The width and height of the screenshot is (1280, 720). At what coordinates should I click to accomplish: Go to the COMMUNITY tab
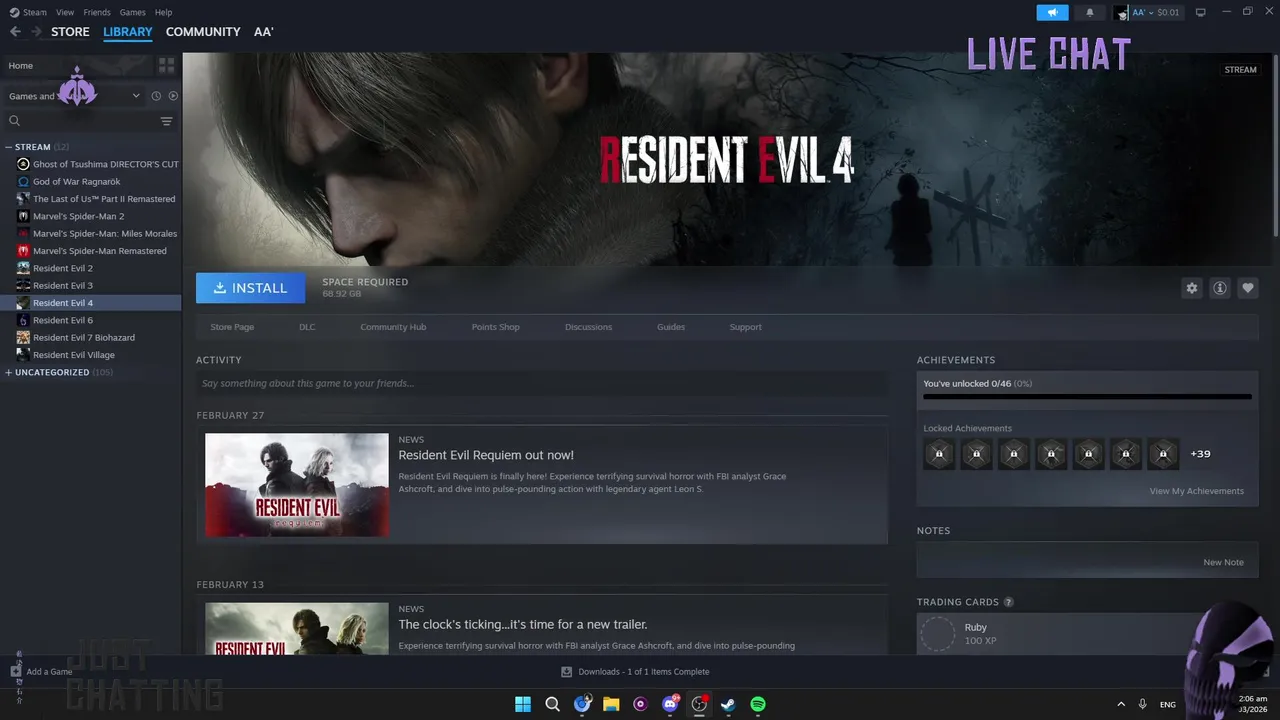[x=203, y=32]
